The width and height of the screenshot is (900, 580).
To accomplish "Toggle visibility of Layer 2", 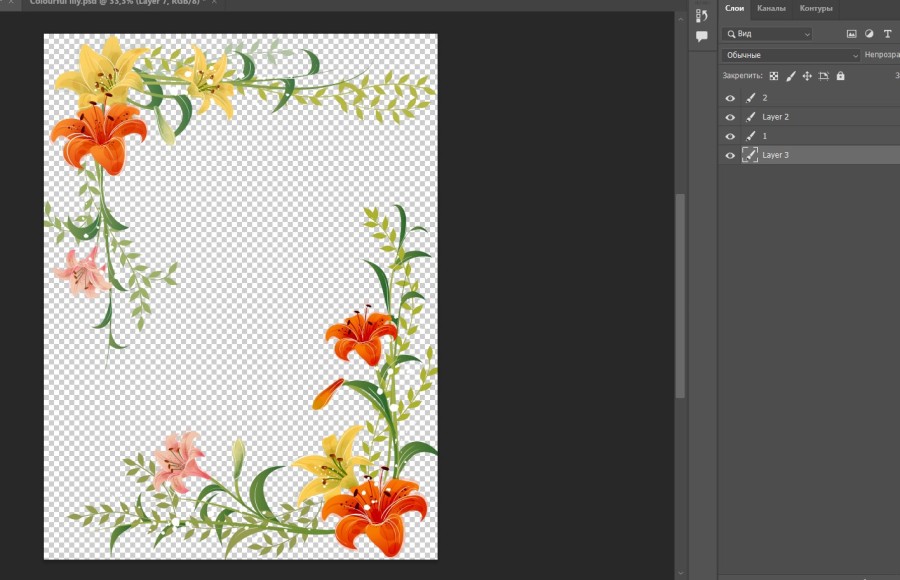I will pyautogui.click(x=730, y=117).
